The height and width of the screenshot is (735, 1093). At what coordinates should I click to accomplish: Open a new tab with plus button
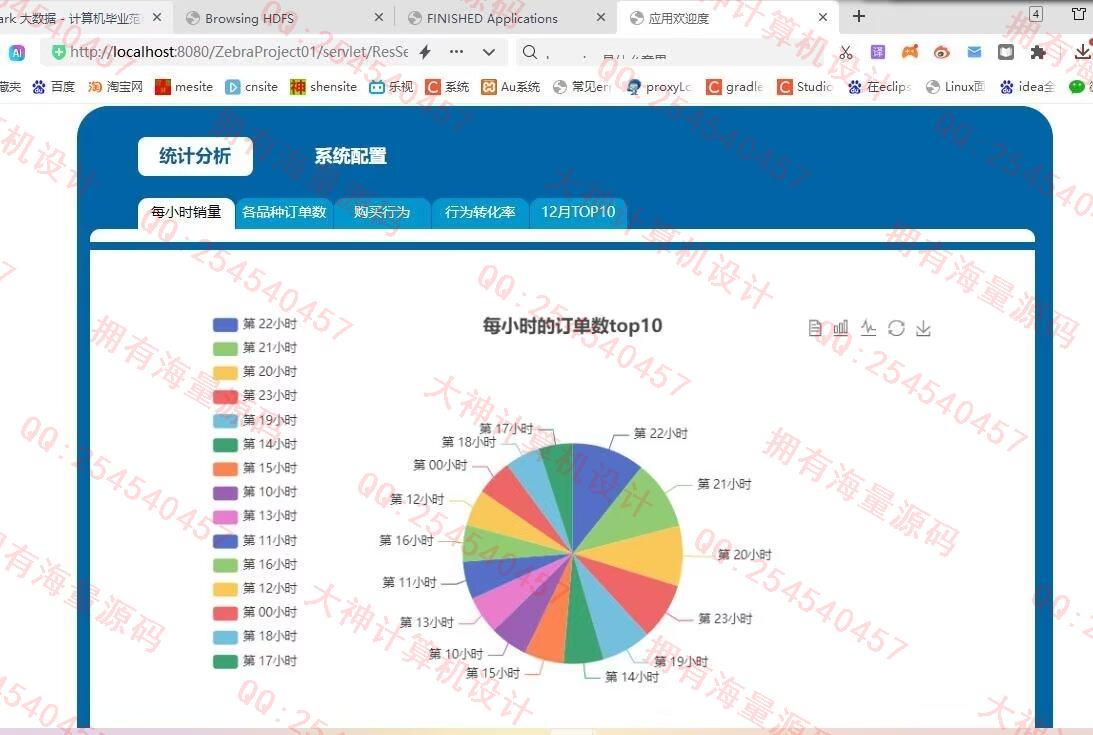tap(859, 16)
